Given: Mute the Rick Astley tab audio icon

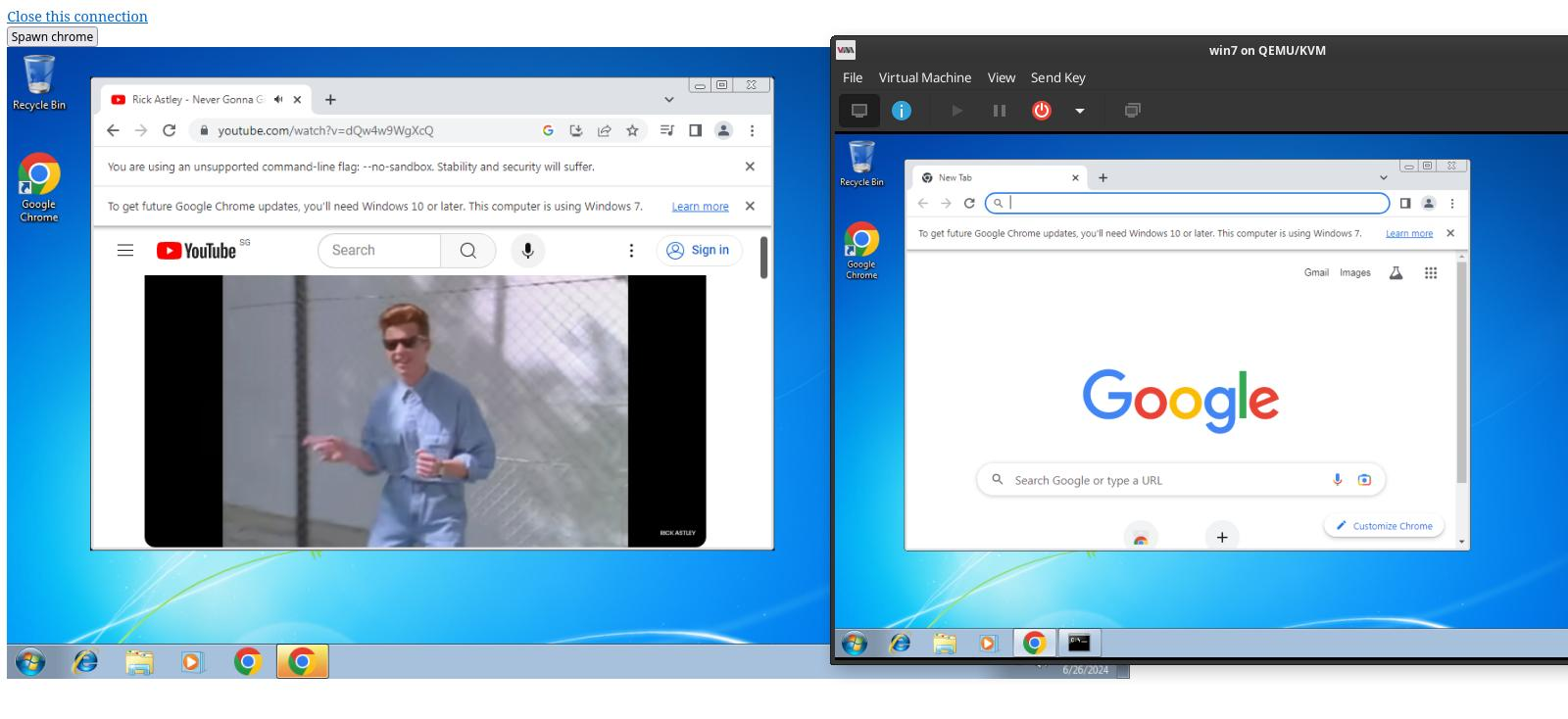Looking at the screenshot, I should click(278, 99).
